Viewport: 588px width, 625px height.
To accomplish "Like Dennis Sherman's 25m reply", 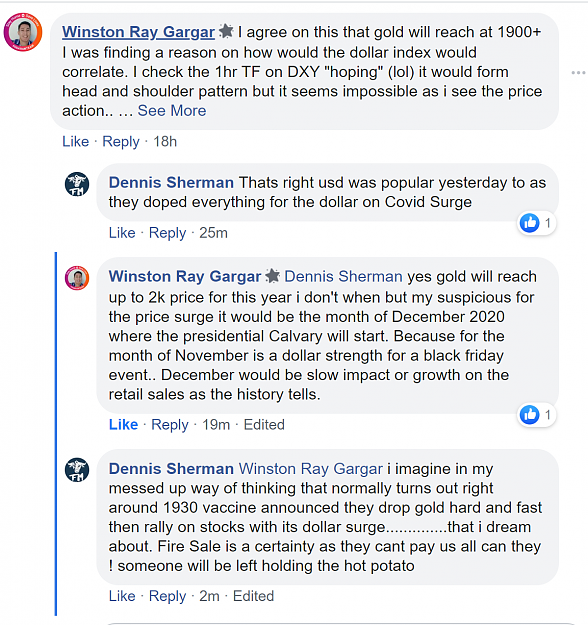I will 122,233.
